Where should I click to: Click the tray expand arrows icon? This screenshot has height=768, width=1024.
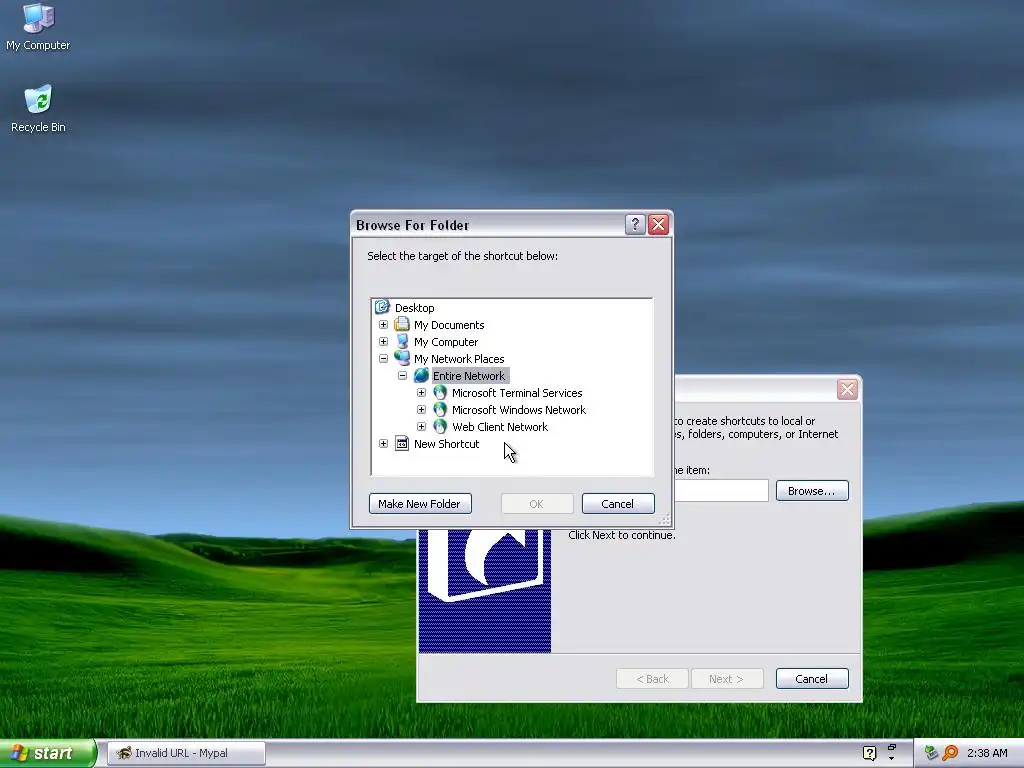(891, 752)
